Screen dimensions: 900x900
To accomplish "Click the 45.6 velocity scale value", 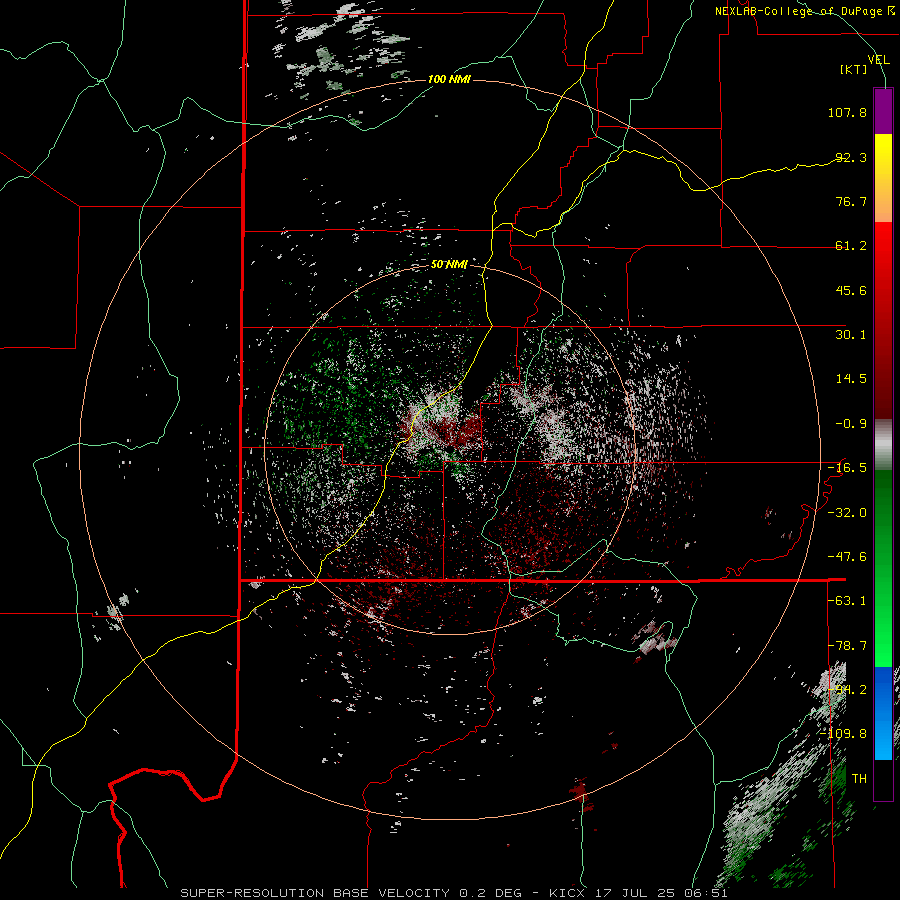I will click(851, 290).
